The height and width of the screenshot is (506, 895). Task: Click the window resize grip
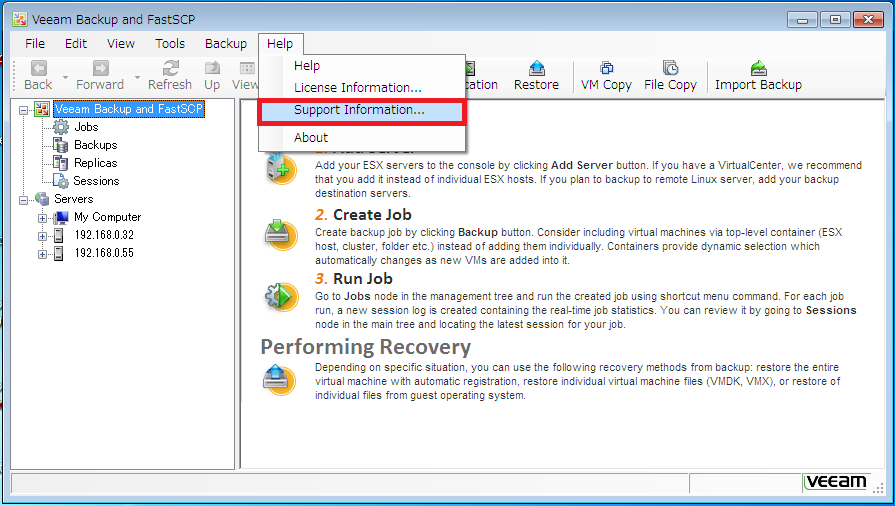pos(879,487)
